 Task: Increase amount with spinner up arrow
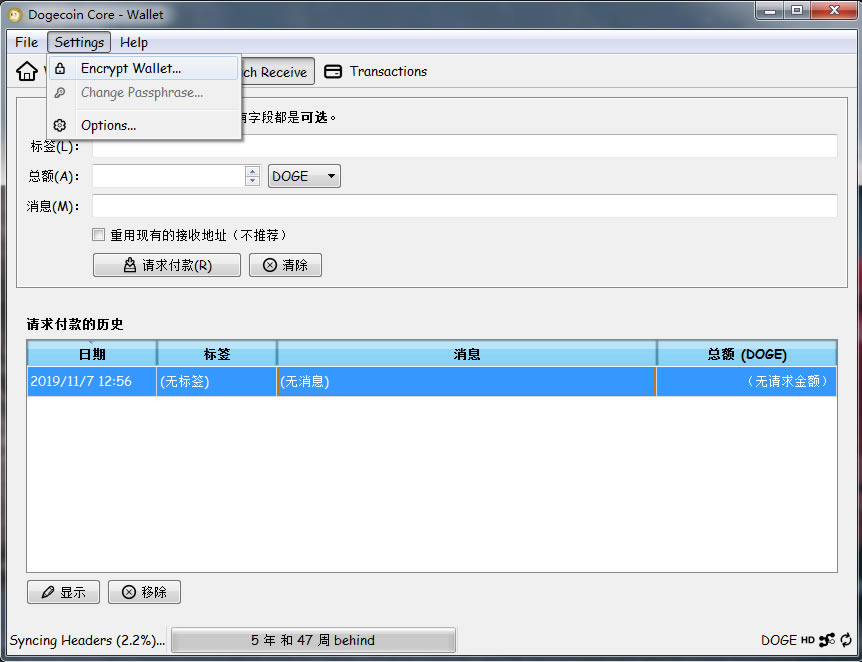tap(252, 172)
